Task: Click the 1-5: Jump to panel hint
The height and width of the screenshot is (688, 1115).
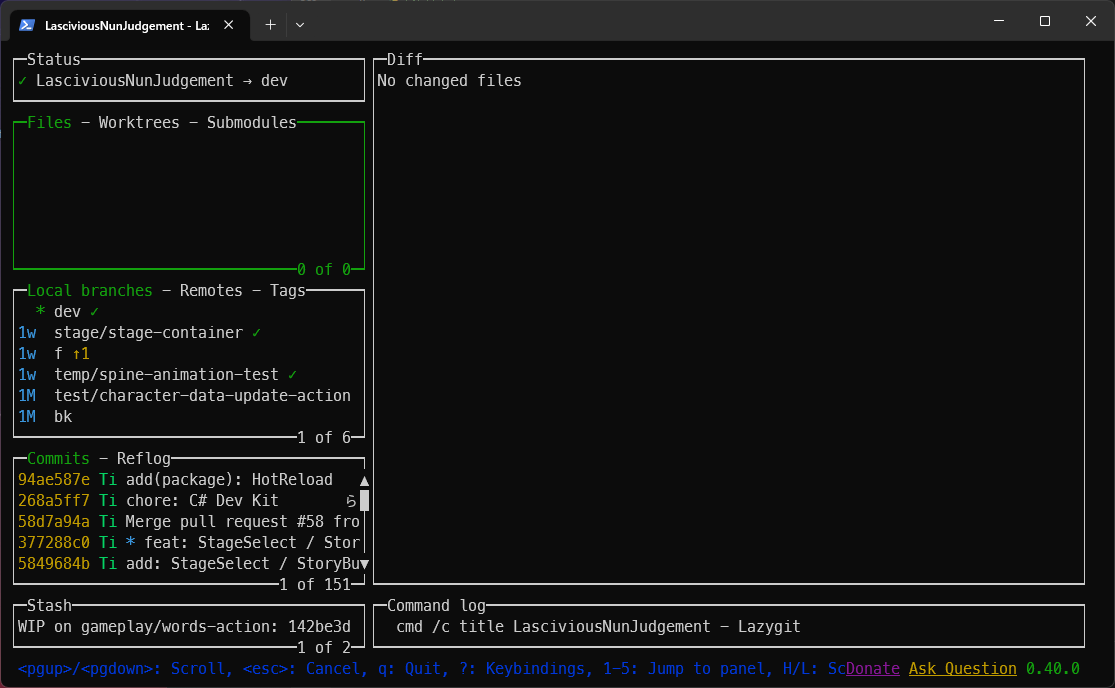Action: click(x=688, y=669)
